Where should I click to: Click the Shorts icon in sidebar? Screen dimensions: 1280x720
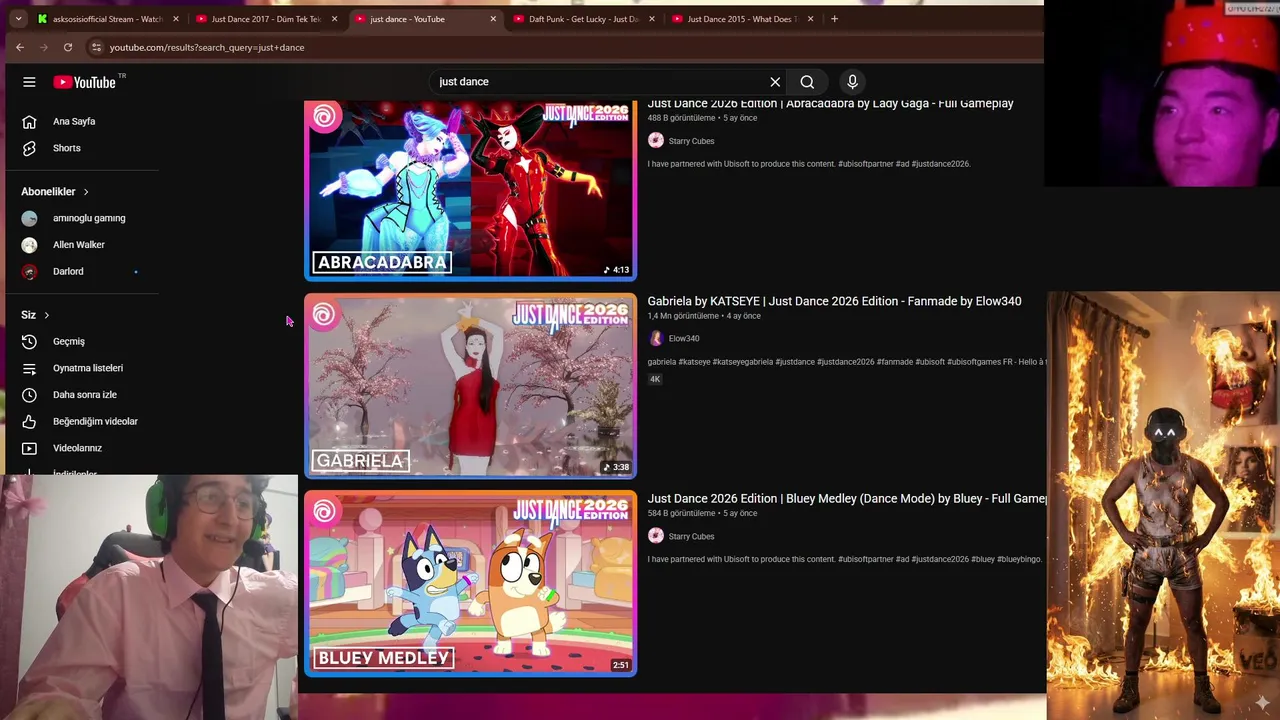[x=29, y=148]
